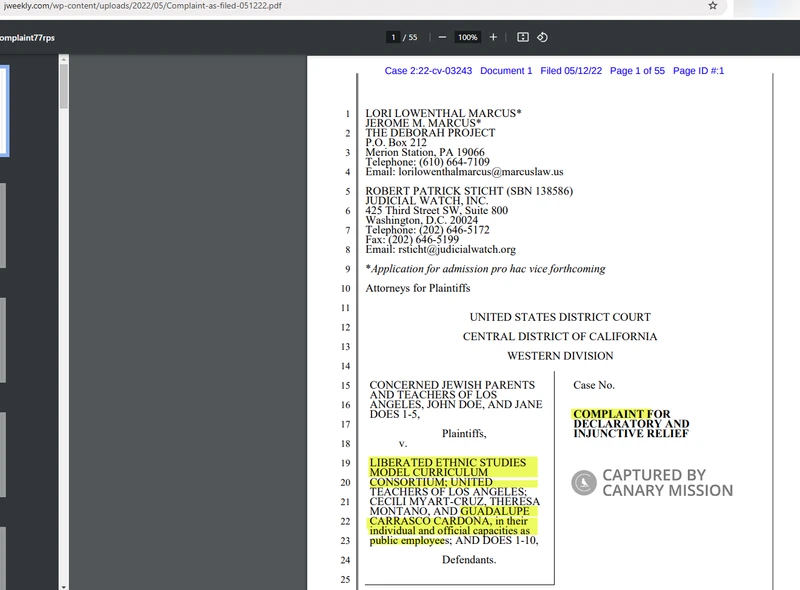Click the browser address bar URL
The height and width of the screenshot is (590, 800).
[142, 6]
